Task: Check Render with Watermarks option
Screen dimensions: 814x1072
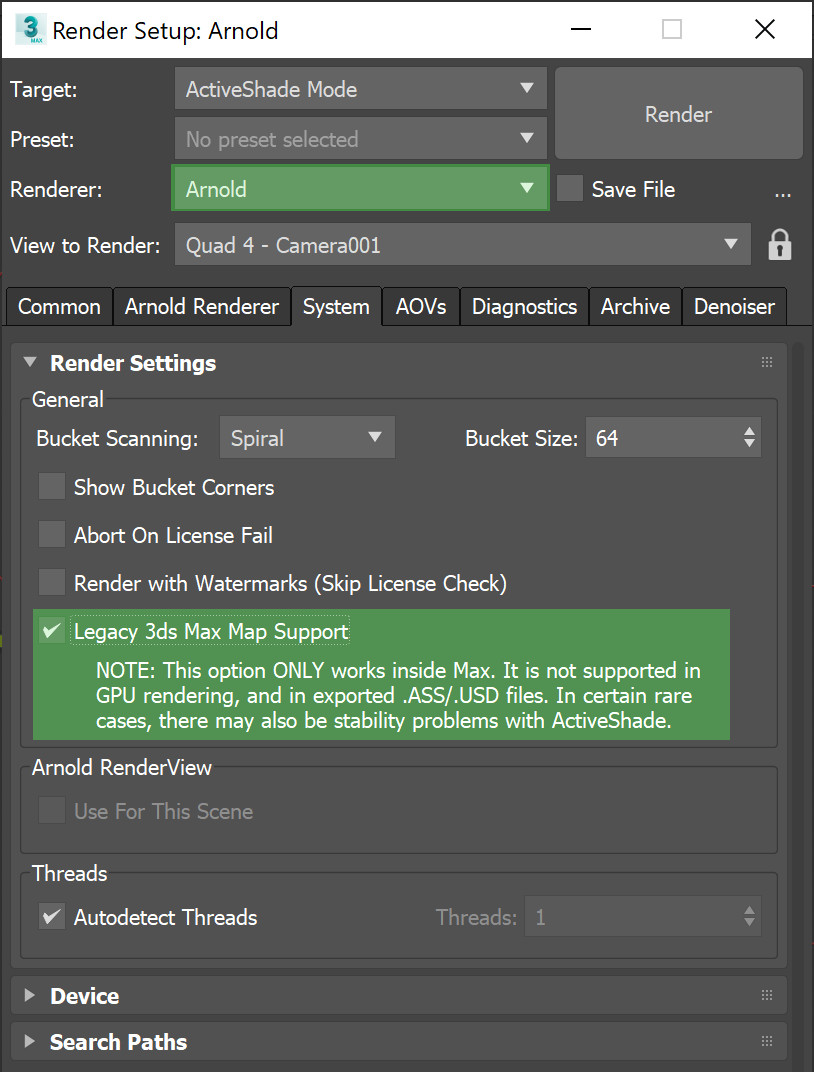Action: [x=52, y=582]
